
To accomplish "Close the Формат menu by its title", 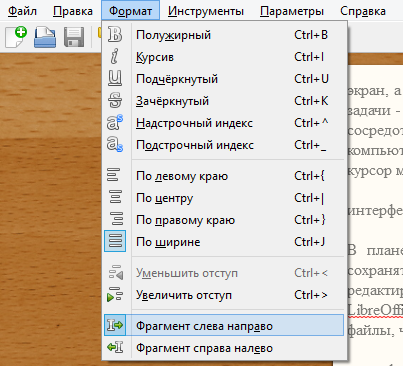I will pos(131,11).
